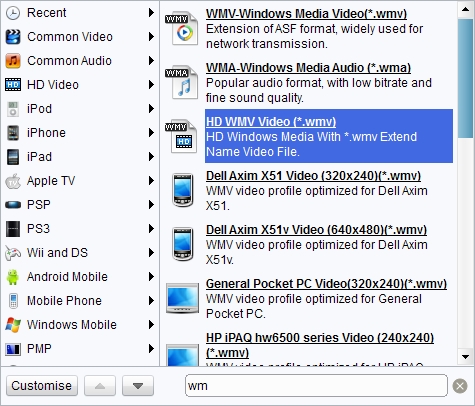Viewport: 475px width, 406px height.
Task: Select HD WMV Video (*.wmv) format
Action: tap(271, 122)
